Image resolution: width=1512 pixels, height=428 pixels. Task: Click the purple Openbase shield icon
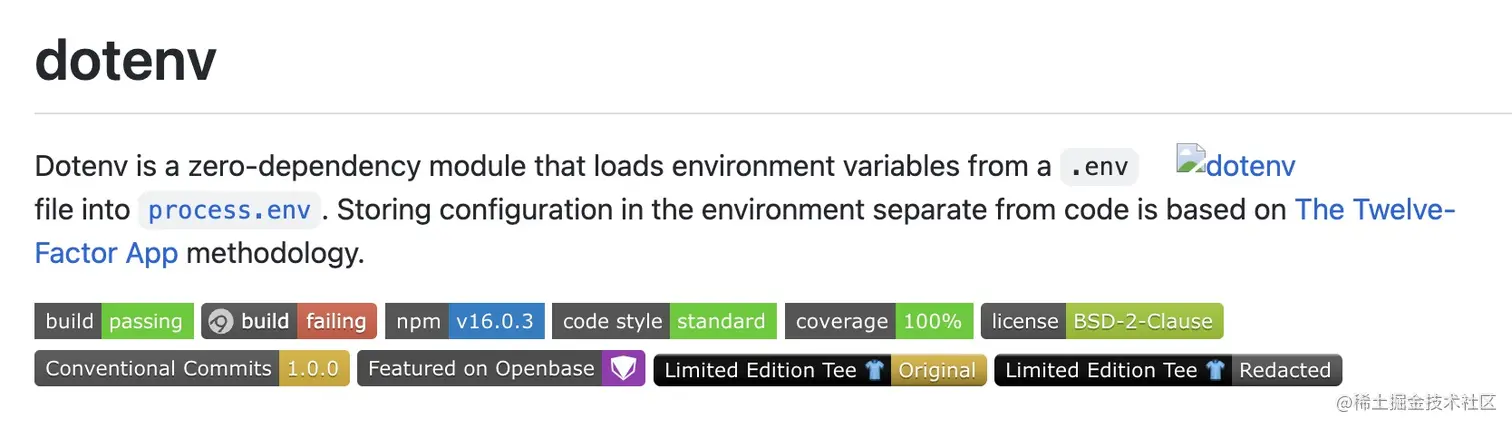(x=623, y=369)
